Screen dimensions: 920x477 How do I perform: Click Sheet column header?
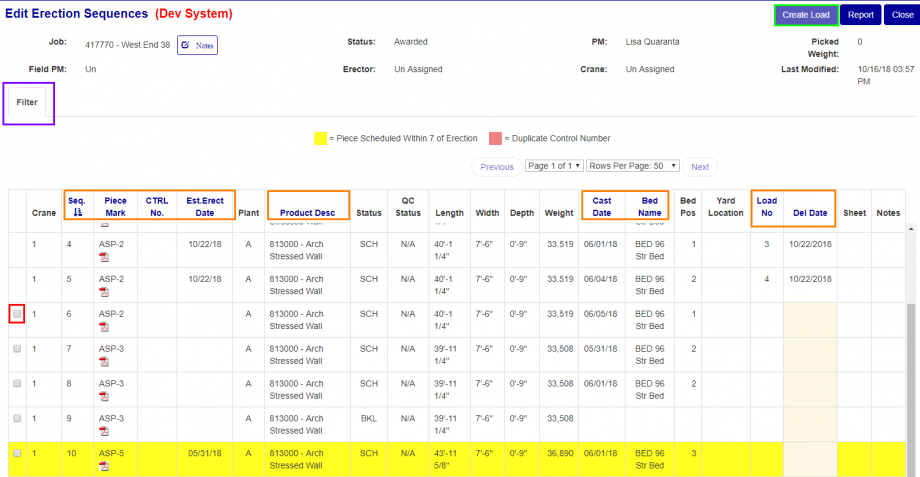[854, 212]
